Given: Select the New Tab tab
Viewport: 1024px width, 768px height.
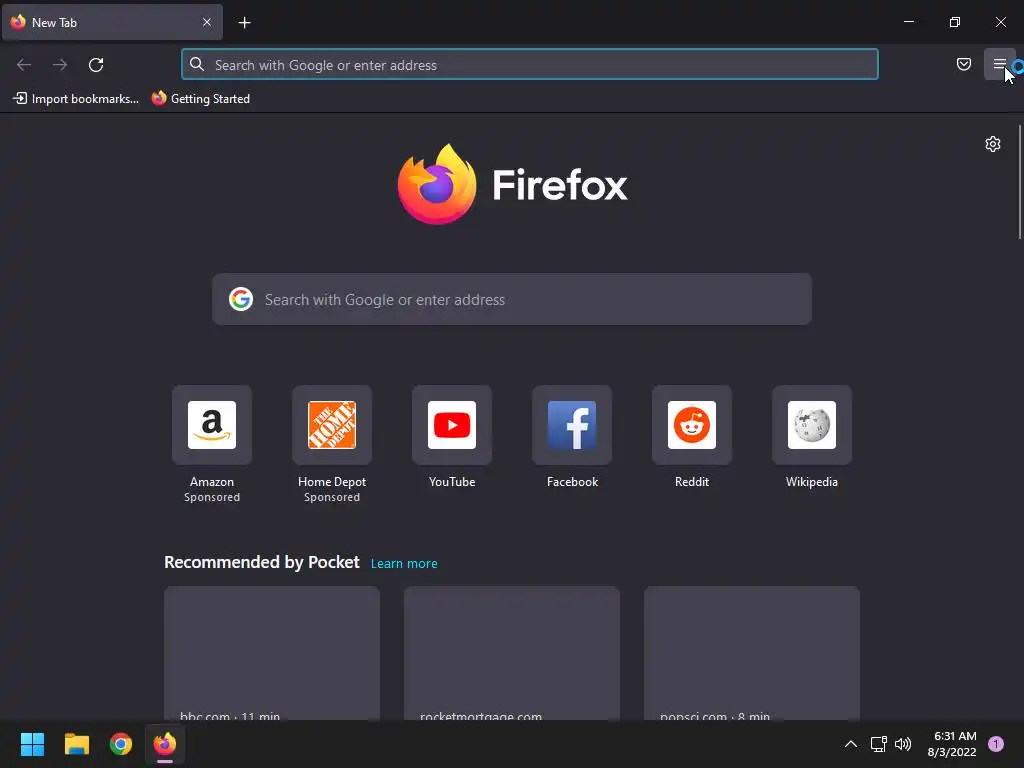Looking at the screenshot, I should pos(112,22).
